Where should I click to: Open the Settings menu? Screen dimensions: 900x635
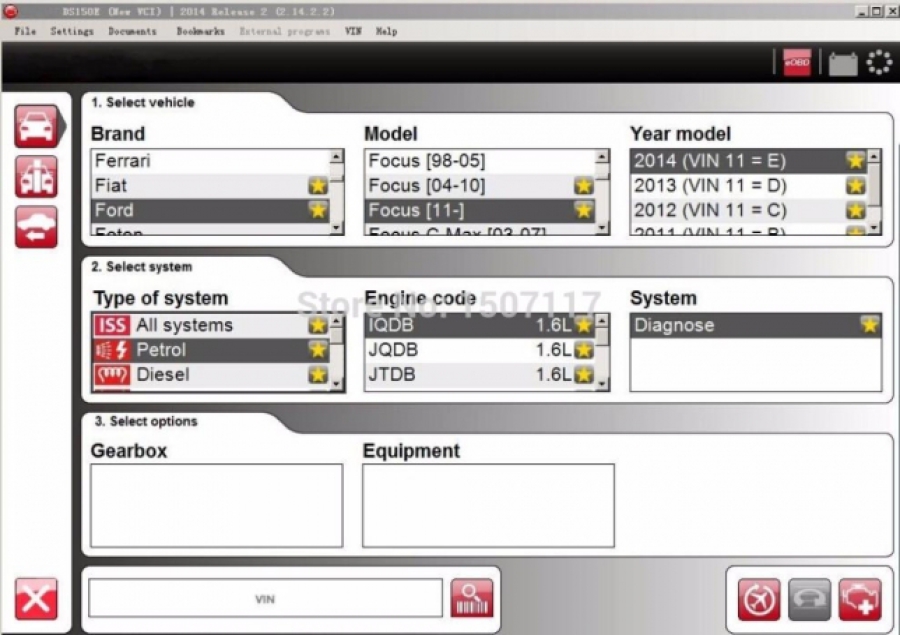(x=72, y=31)
